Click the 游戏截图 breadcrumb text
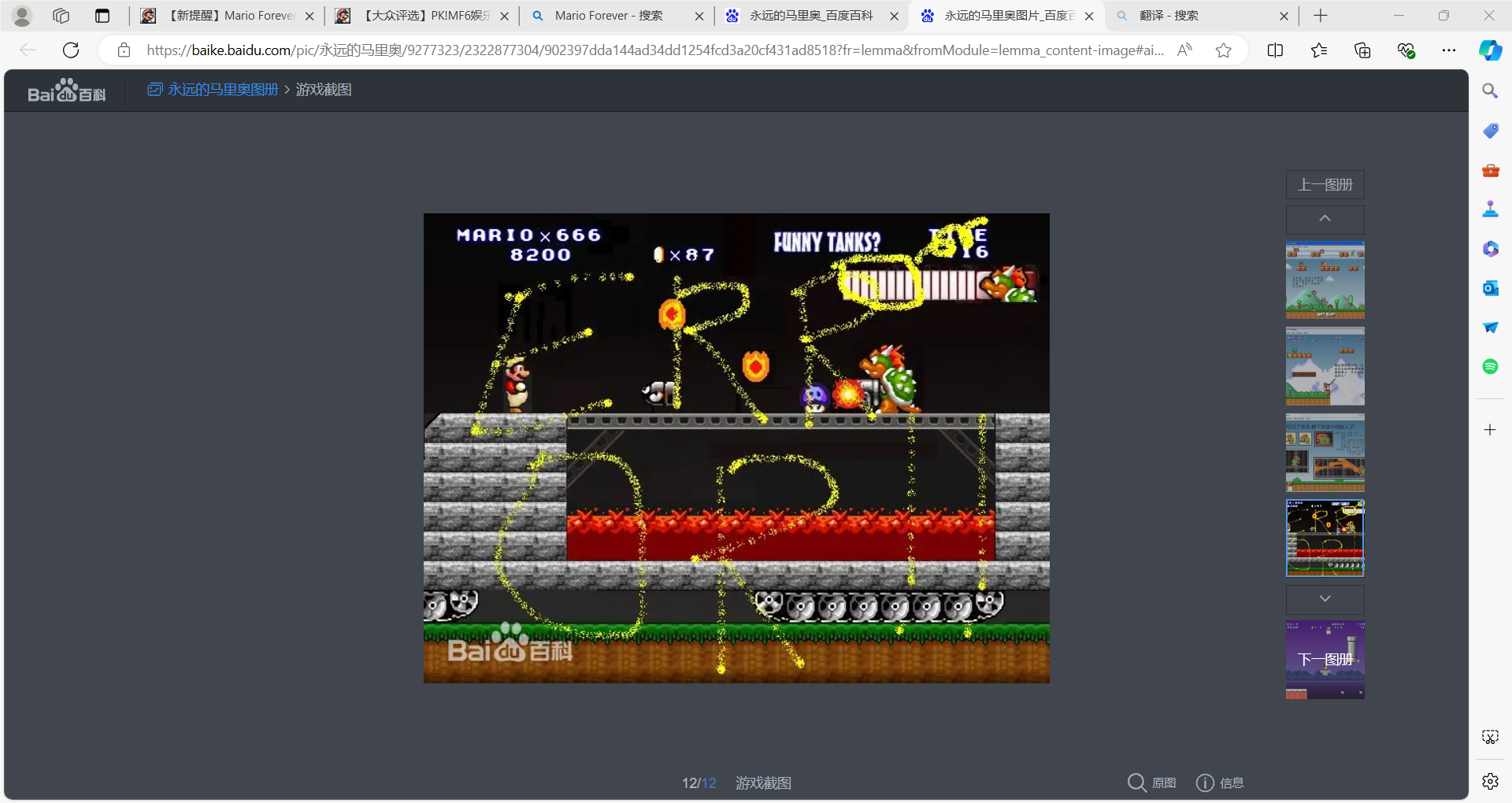Image resolution: width=1512 pixels, height=803 pixels. [324, 90]
